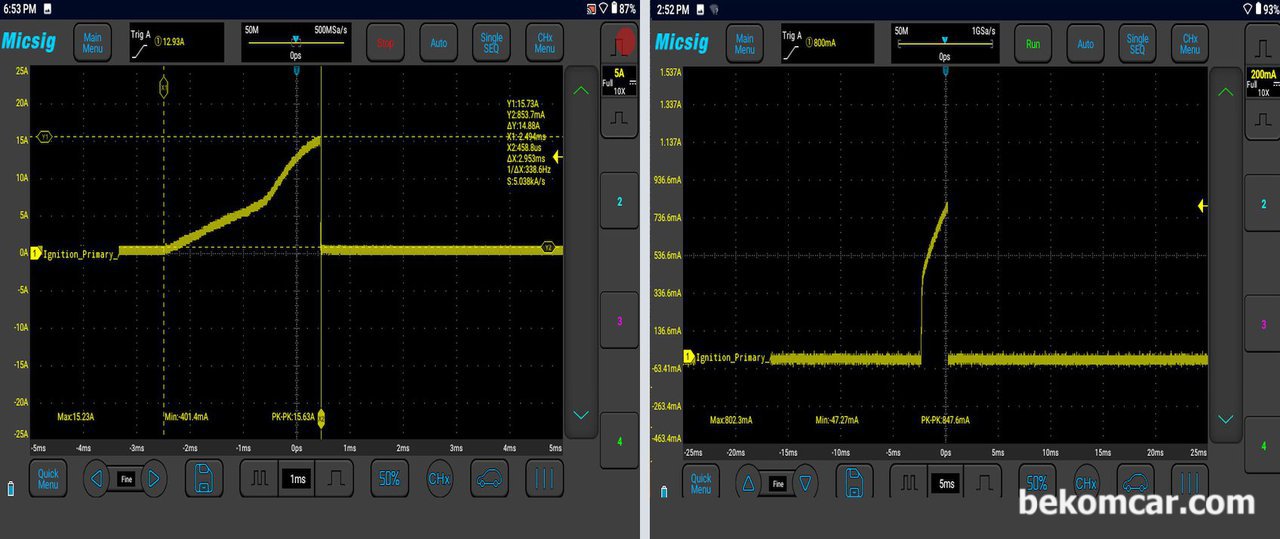Tap the green up chevron, right scope
This screenshot has height=539, width=1280.
point(1225,92)
